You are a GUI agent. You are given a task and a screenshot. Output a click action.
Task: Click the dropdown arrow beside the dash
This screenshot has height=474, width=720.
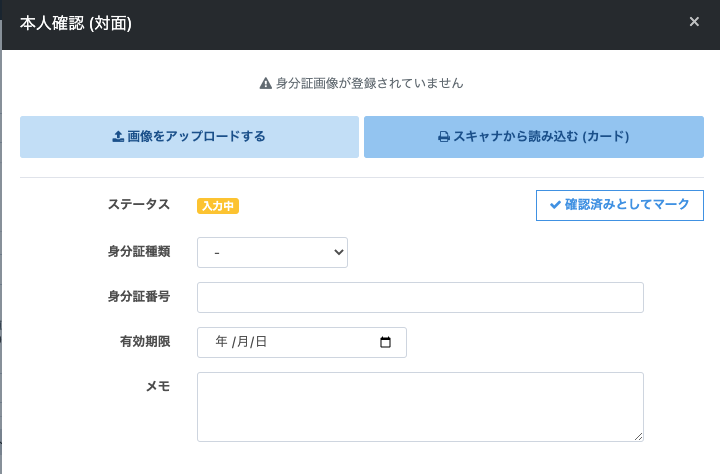click(x=337, y=253)
